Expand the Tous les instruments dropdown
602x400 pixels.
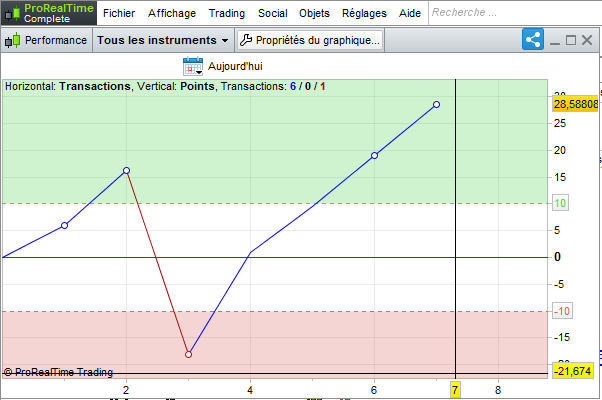click(x=163, y=40)
